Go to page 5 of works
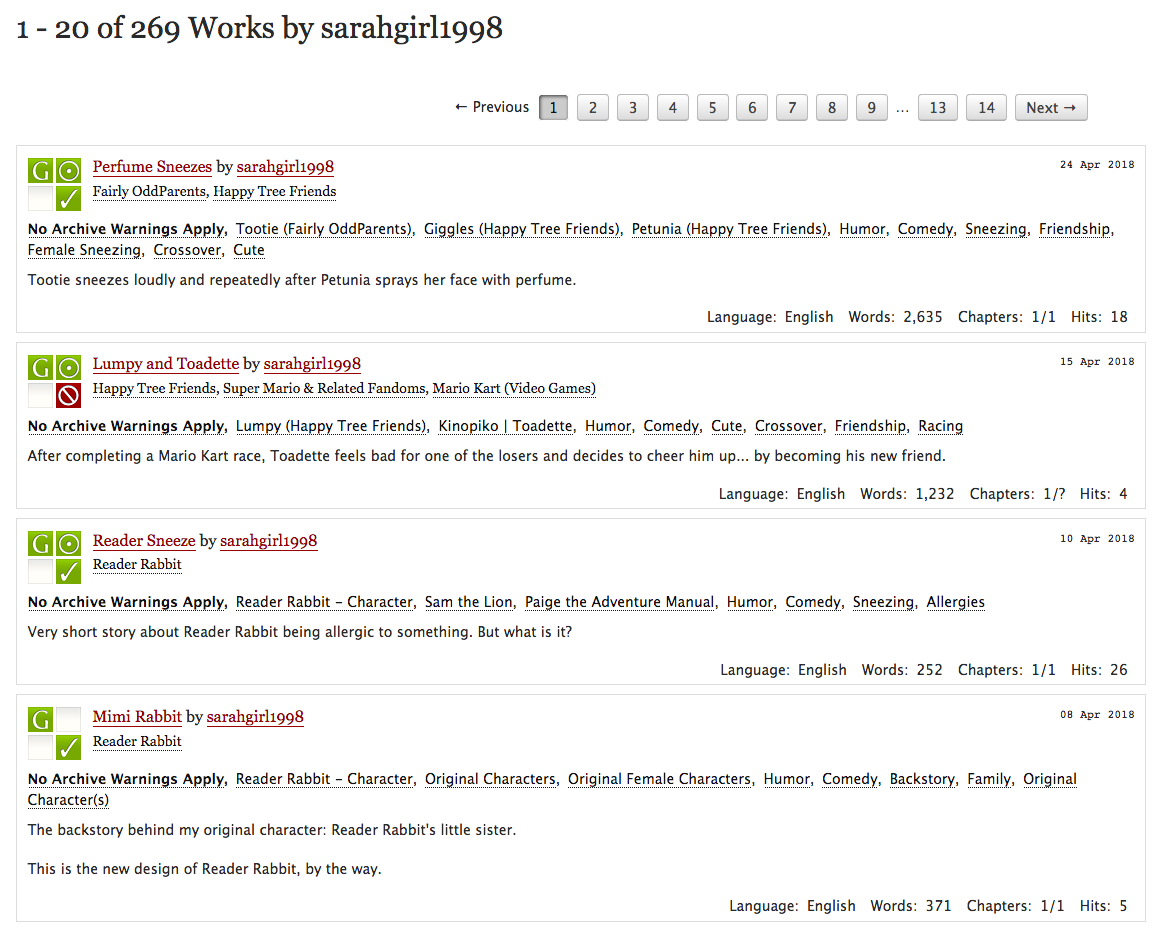 (x=712, y=107)
